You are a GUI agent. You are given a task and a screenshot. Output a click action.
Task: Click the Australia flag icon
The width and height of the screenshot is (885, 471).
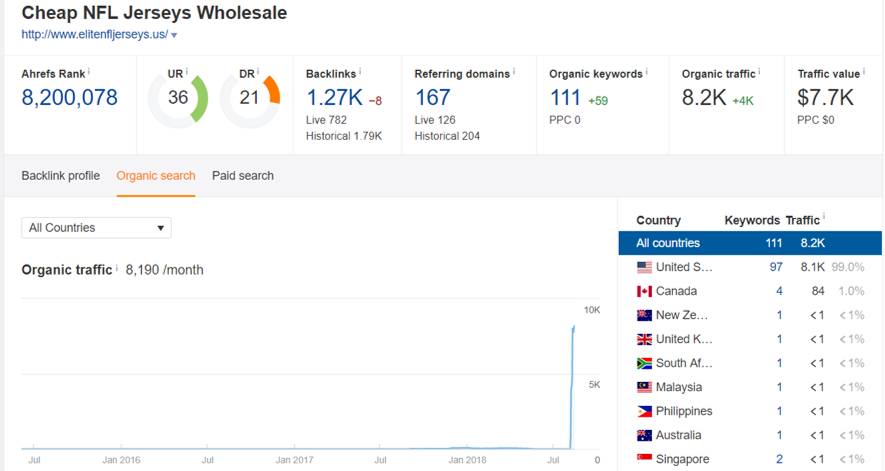(x=644, y=435)
